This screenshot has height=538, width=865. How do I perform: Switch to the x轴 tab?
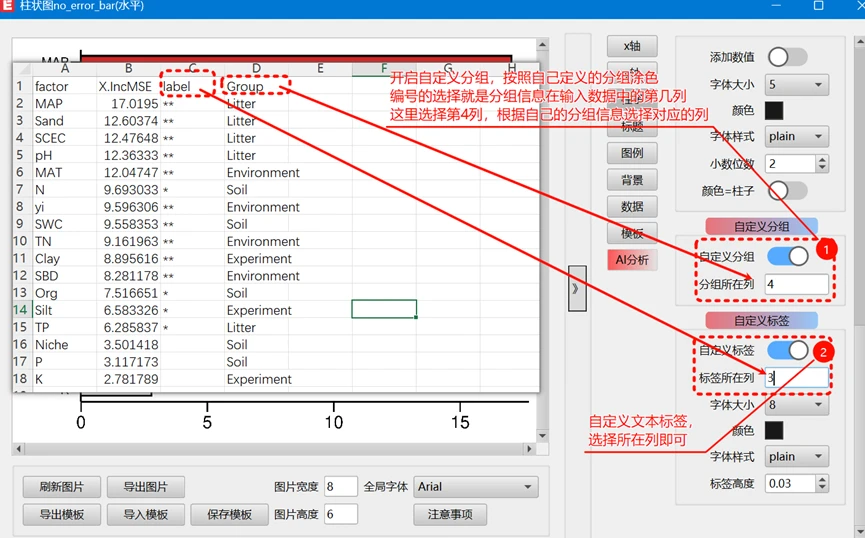tap(632, 46)
